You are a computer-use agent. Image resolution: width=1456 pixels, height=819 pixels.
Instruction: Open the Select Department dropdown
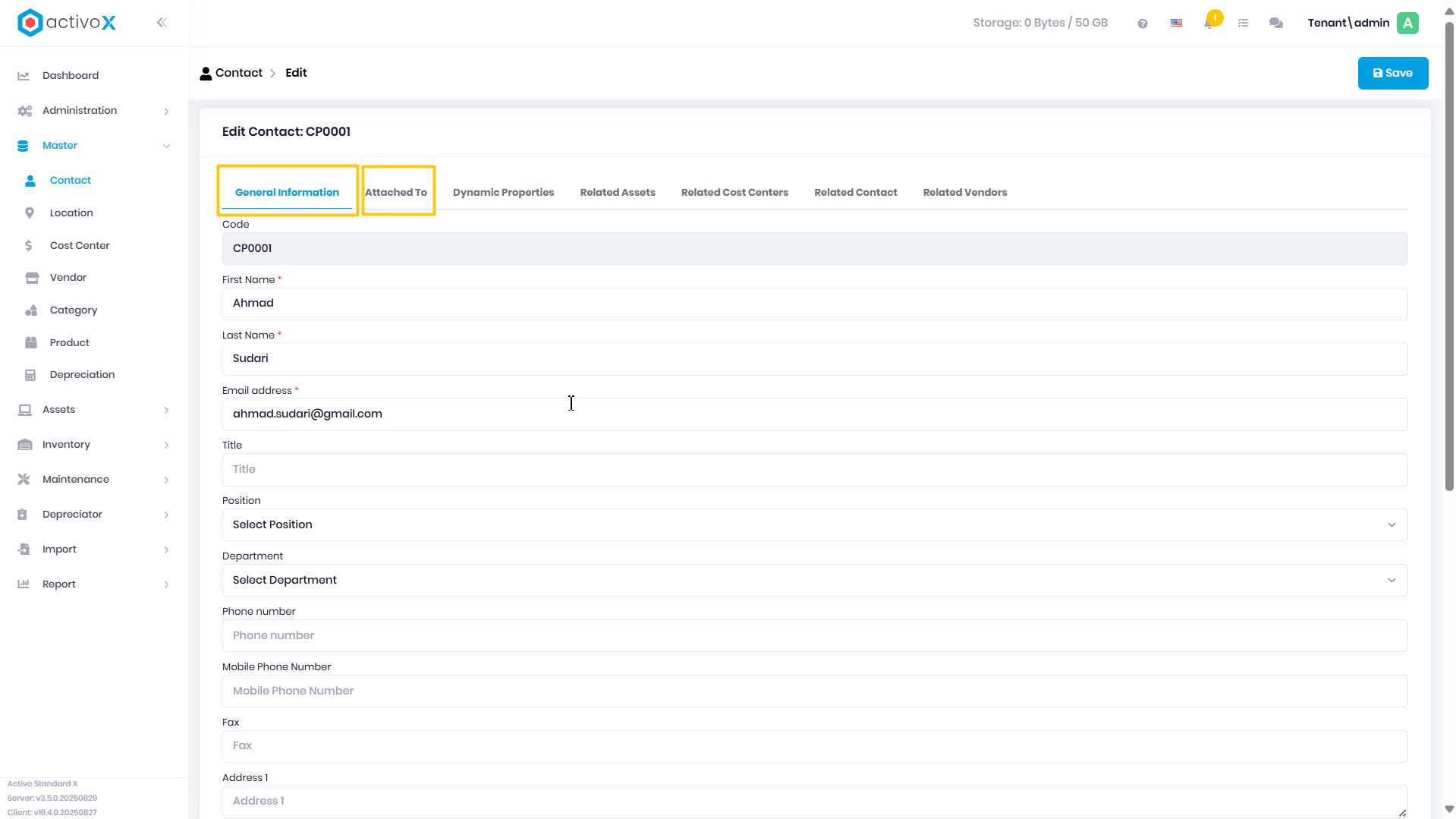pos(814,581)
